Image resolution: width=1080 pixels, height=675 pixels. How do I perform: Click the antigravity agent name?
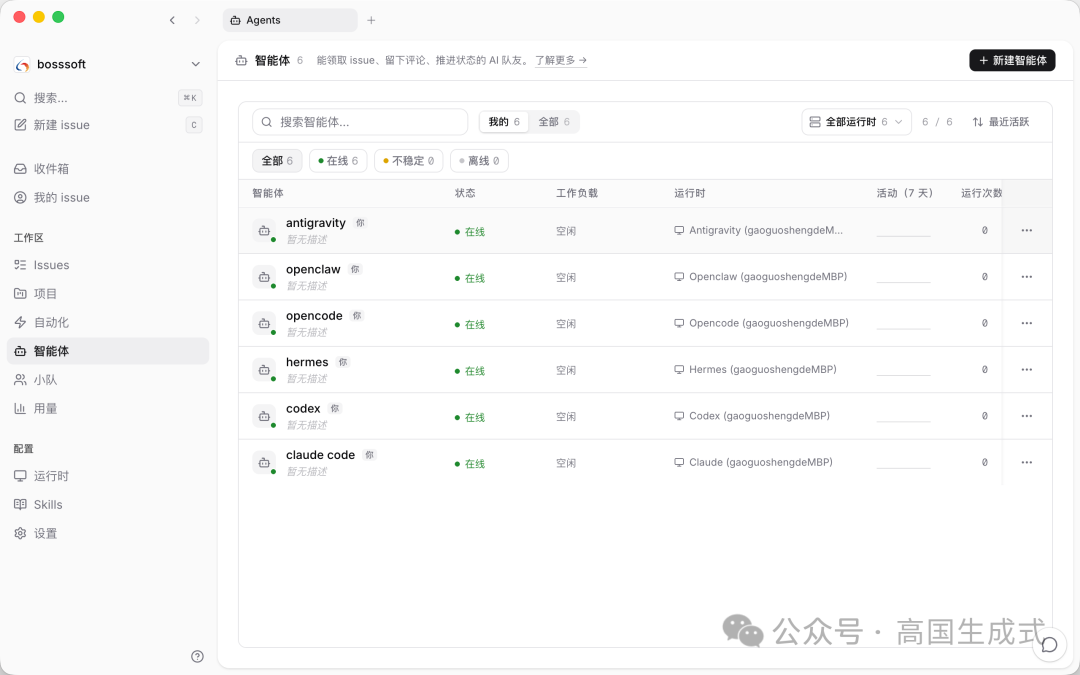315,223
